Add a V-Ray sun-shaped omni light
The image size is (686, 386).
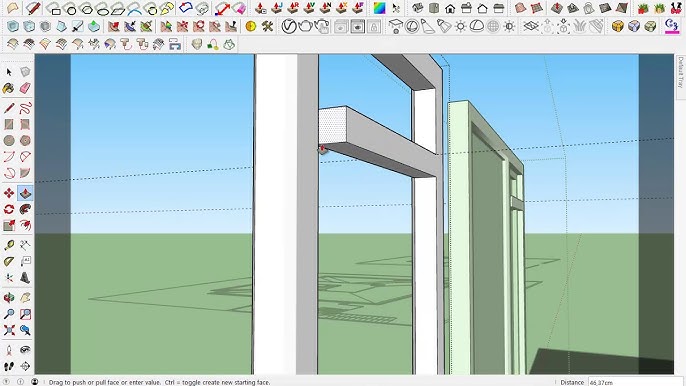(461, 27)
